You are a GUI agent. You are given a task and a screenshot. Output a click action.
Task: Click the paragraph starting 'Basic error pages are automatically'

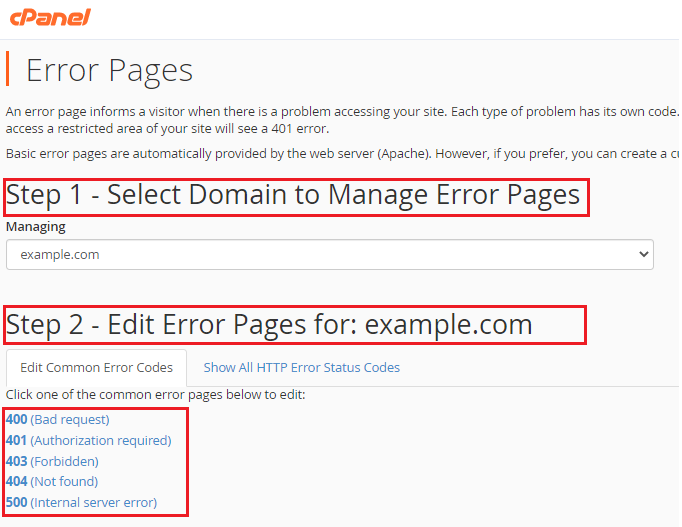tap(340, 154)
